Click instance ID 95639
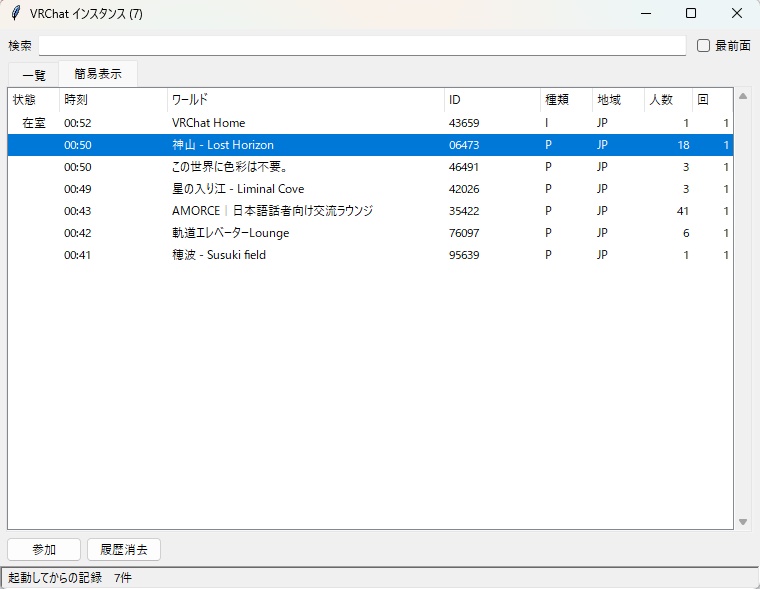The image size is (760, 589). pos(464,255)
